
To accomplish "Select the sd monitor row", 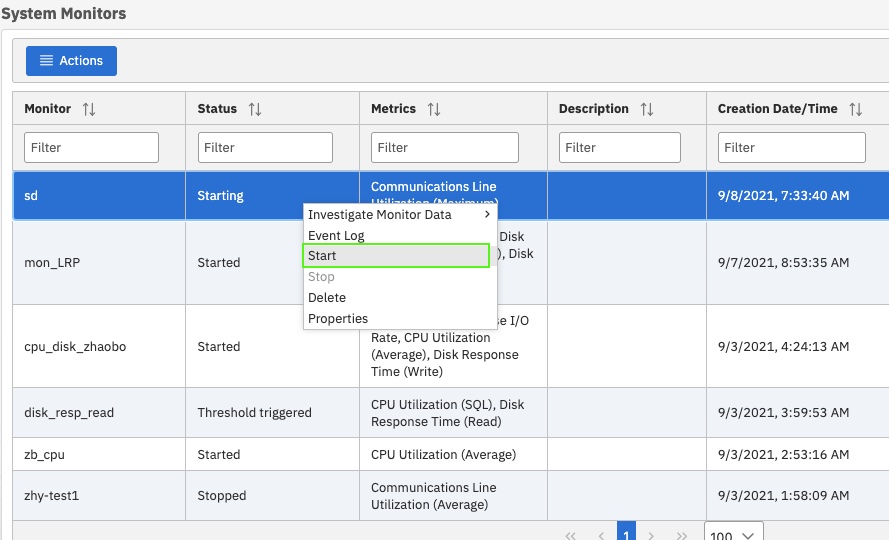I will pyautogui.click(x=451, y=196).
